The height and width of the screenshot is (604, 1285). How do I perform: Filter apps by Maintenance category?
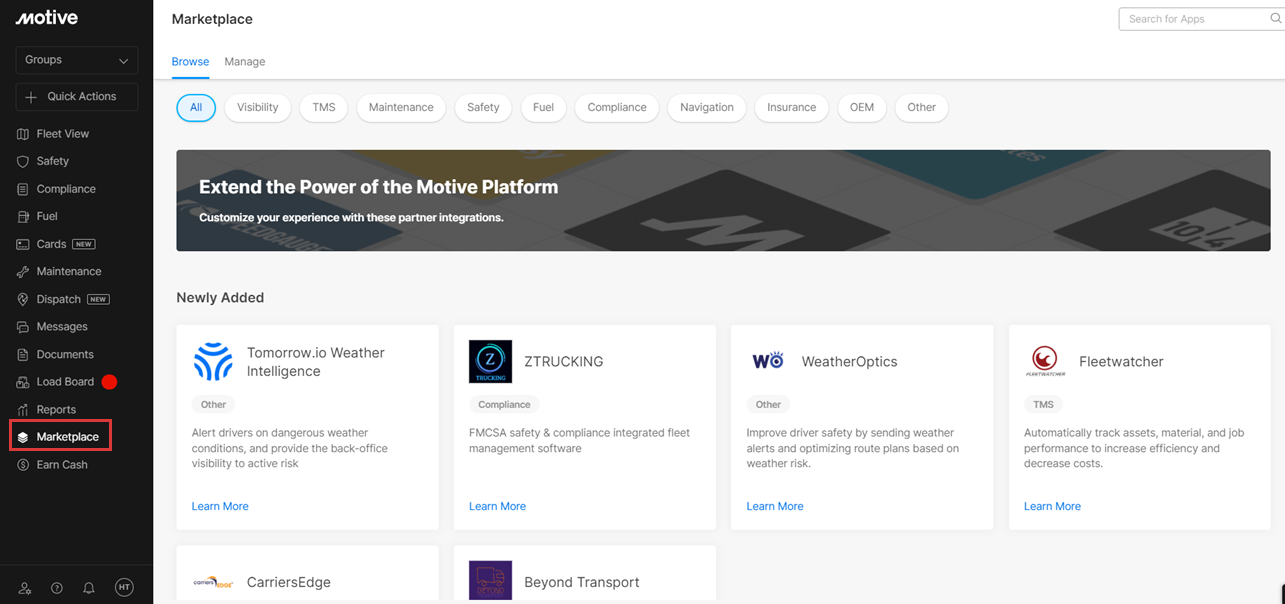click(x=401, y=108)
